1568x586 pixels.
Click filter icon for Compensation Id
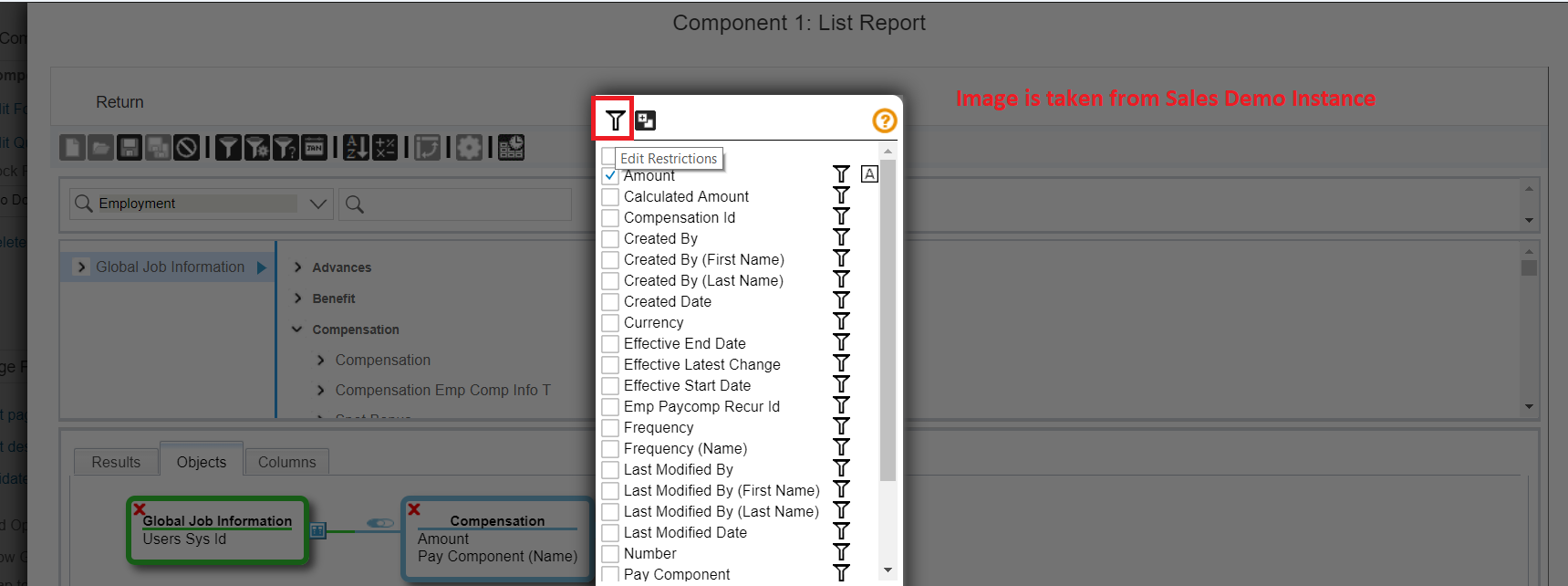[841, 216]
